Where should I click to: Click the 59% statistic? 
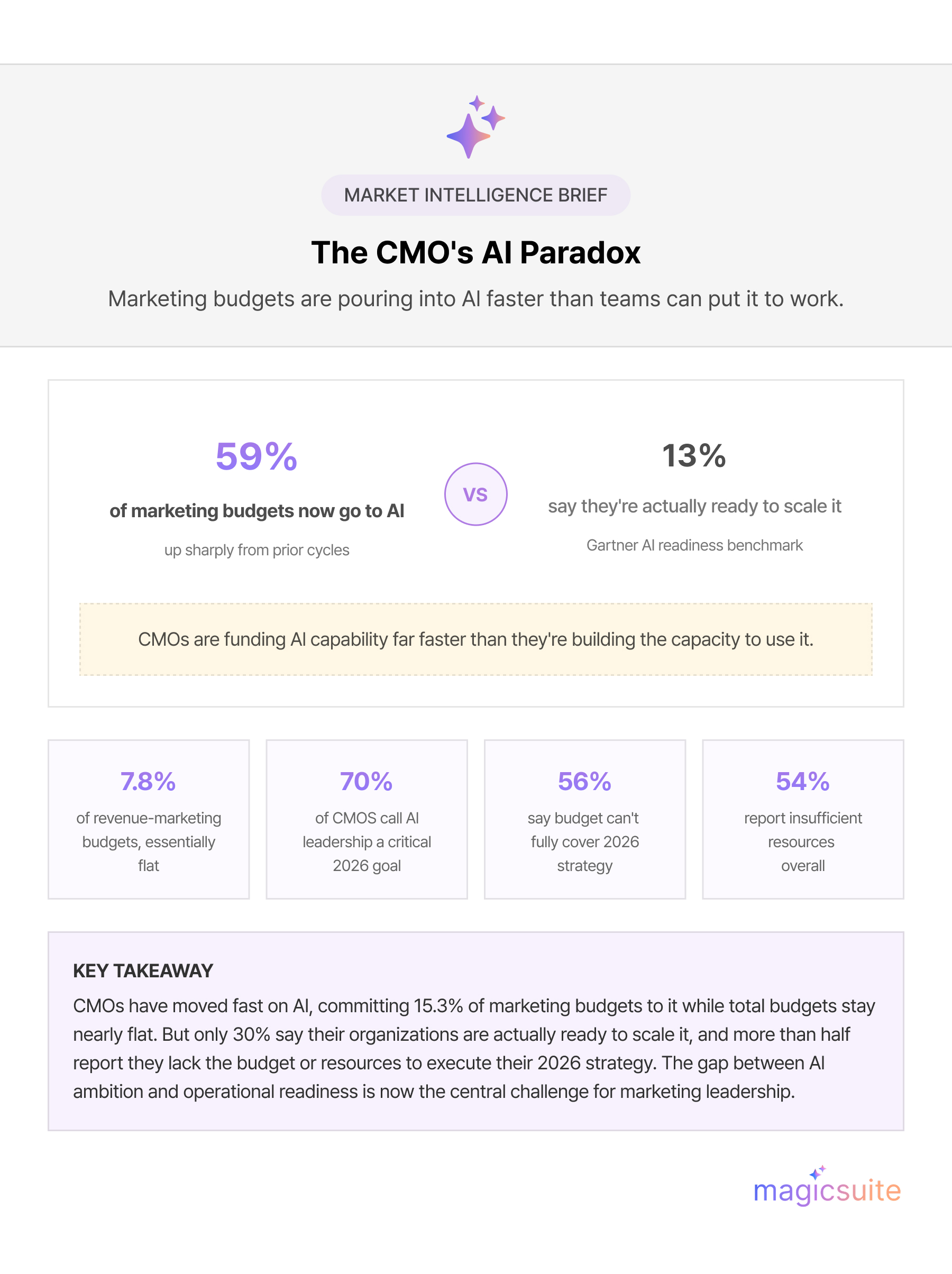pos(257,456)
